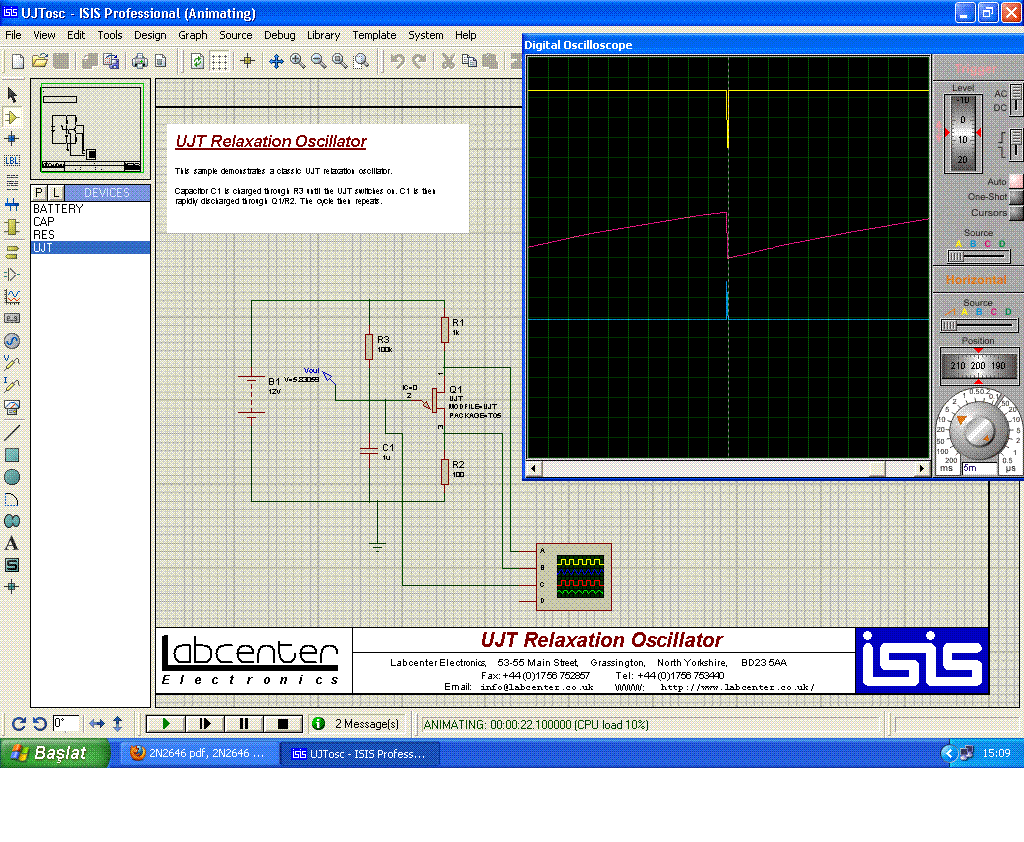Click the 5m timebase value field

point(979,468)
